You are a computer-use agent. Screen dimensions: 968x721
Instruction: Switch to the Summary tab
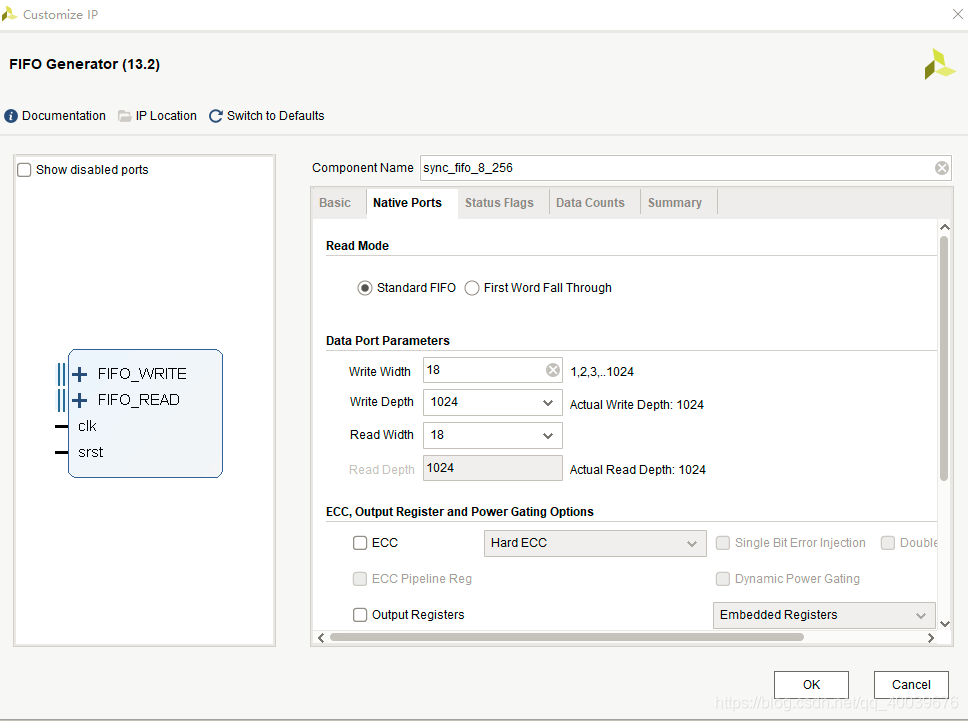pyautogui.click(x=675, y=203)
